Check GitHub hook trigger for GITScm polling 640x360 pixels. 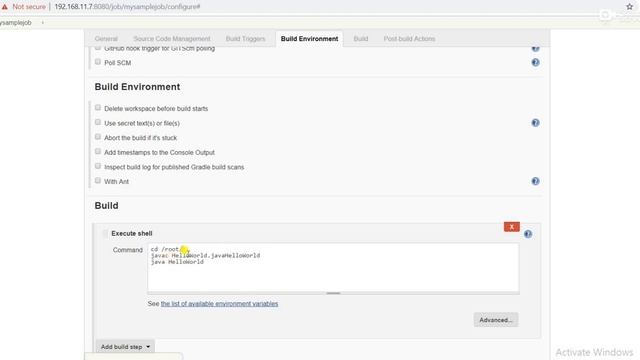pos(98,48)
